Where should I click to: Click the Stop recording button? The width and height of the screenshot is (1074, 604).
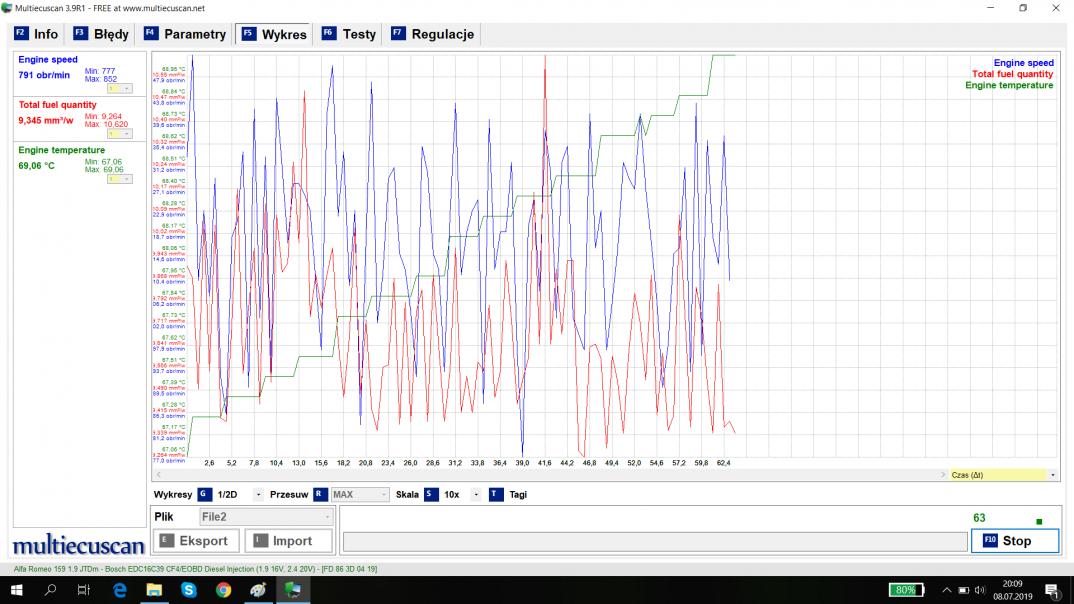[1014, 541]
